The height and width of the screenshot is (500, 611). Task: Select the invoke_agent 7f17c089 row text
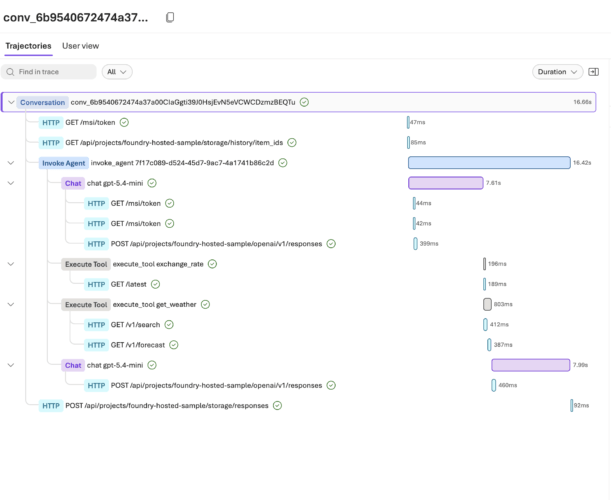[182, 163]
